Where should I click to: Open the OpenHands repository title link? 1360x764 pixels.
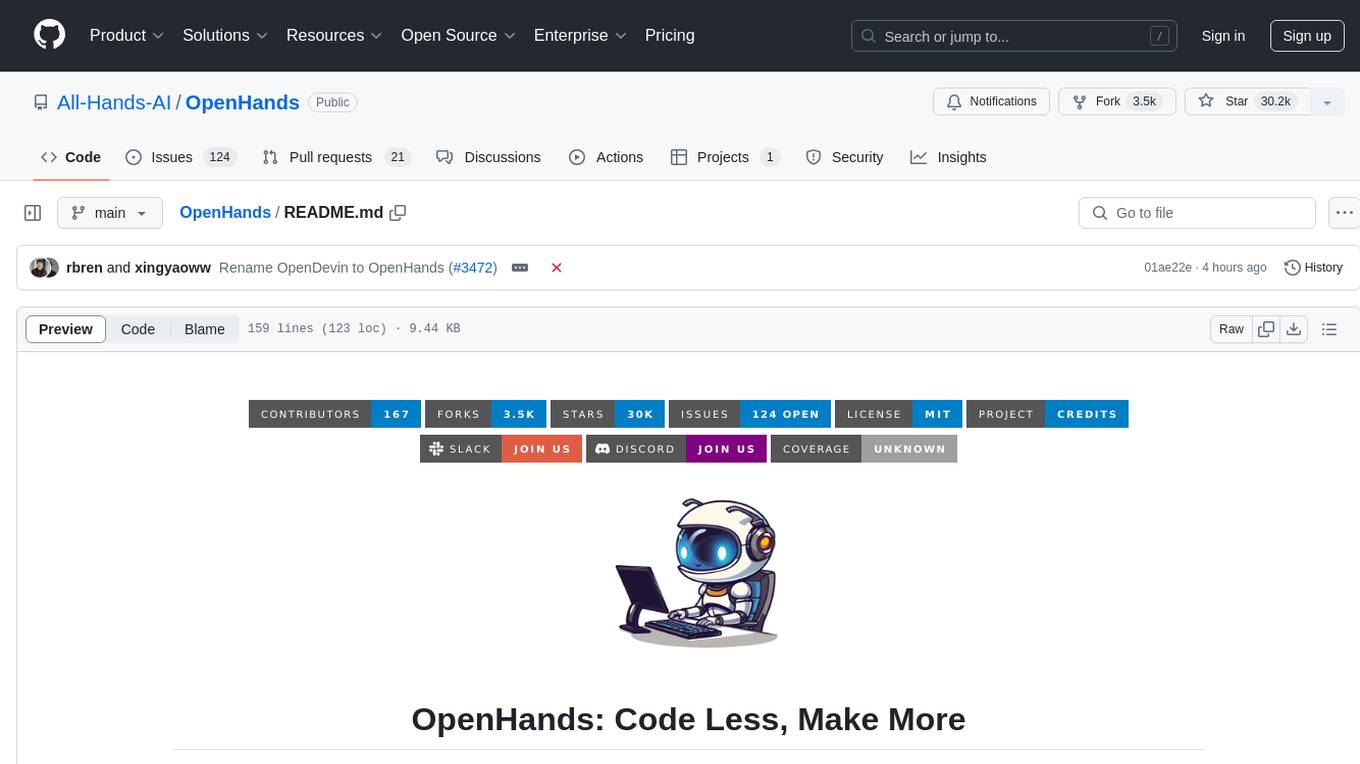click(242, 102)
